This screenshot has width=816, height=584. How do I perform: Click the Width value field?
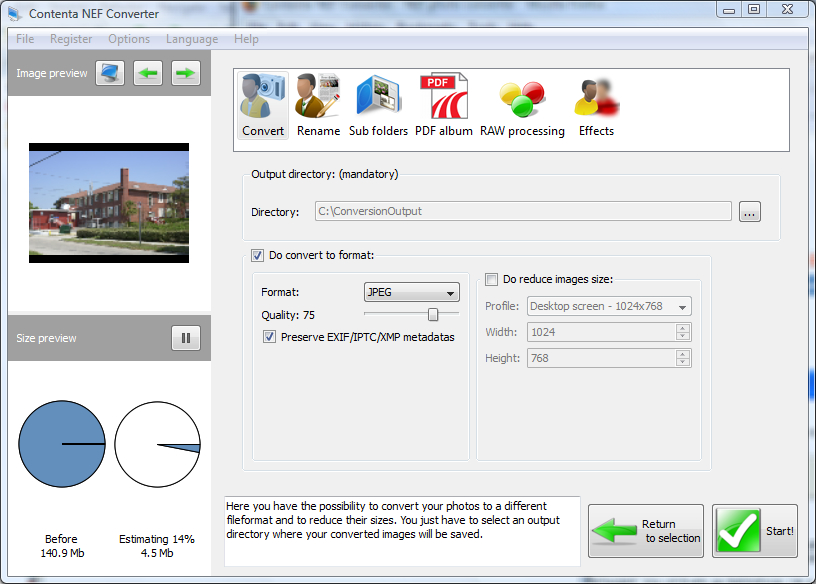point(602,332)
